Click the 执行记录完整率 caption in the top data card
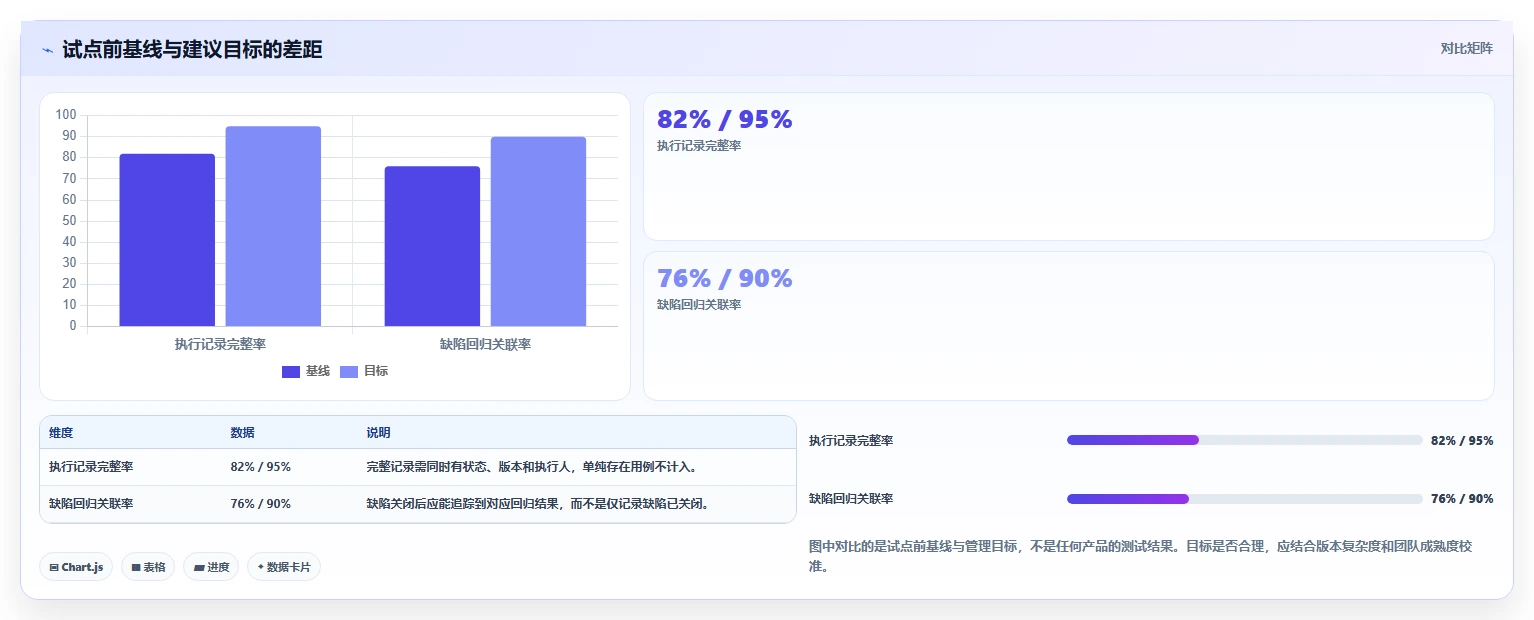The image size is (1534, 620). point(699,146)
